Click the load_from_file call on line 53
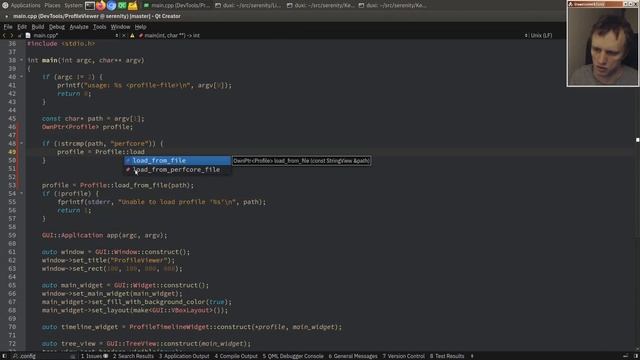Viewport: 640px width, 360px height. point(153,185)
